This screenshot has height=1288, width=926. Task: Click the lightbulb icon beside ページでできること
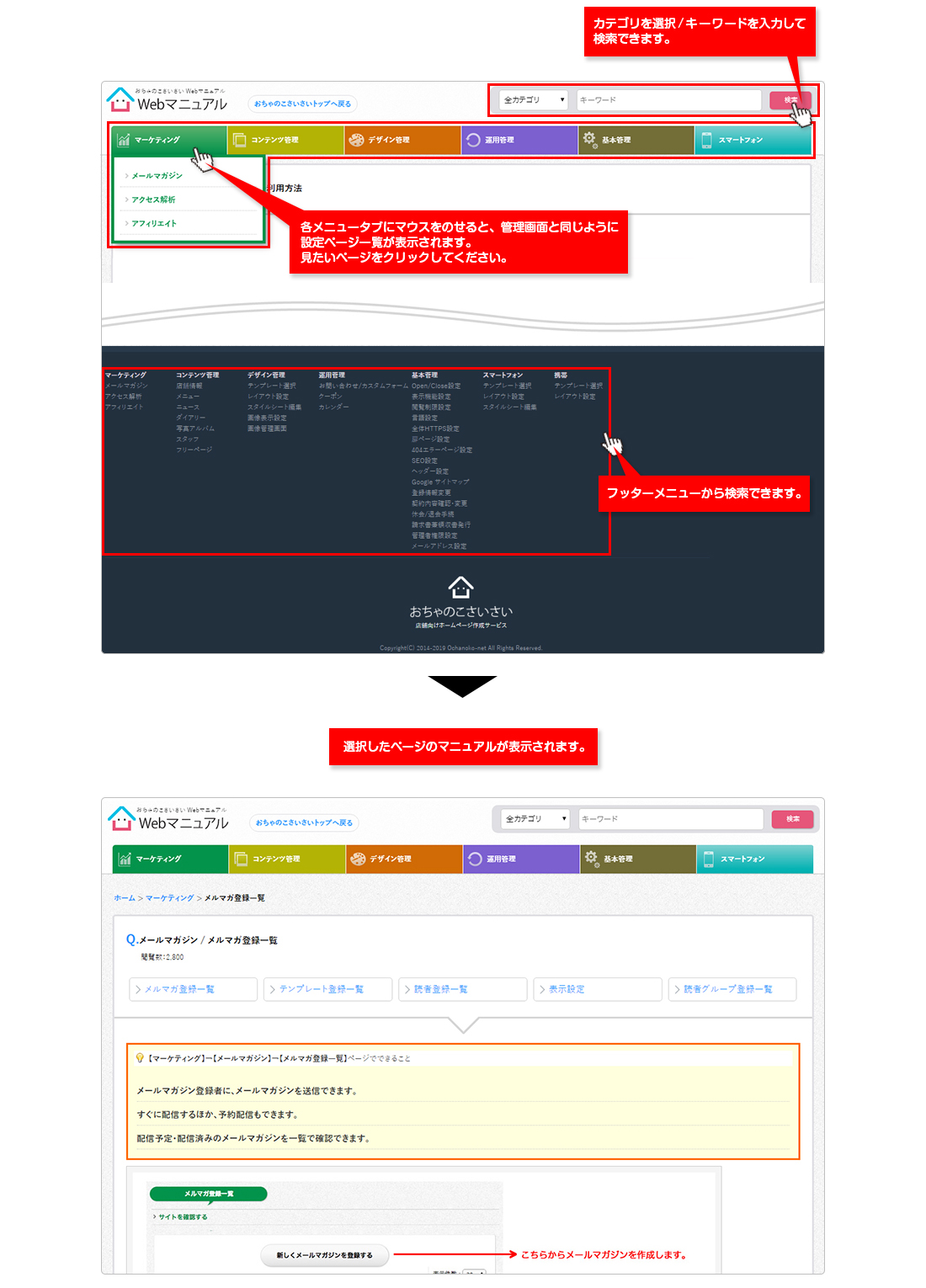(140, 1057)
